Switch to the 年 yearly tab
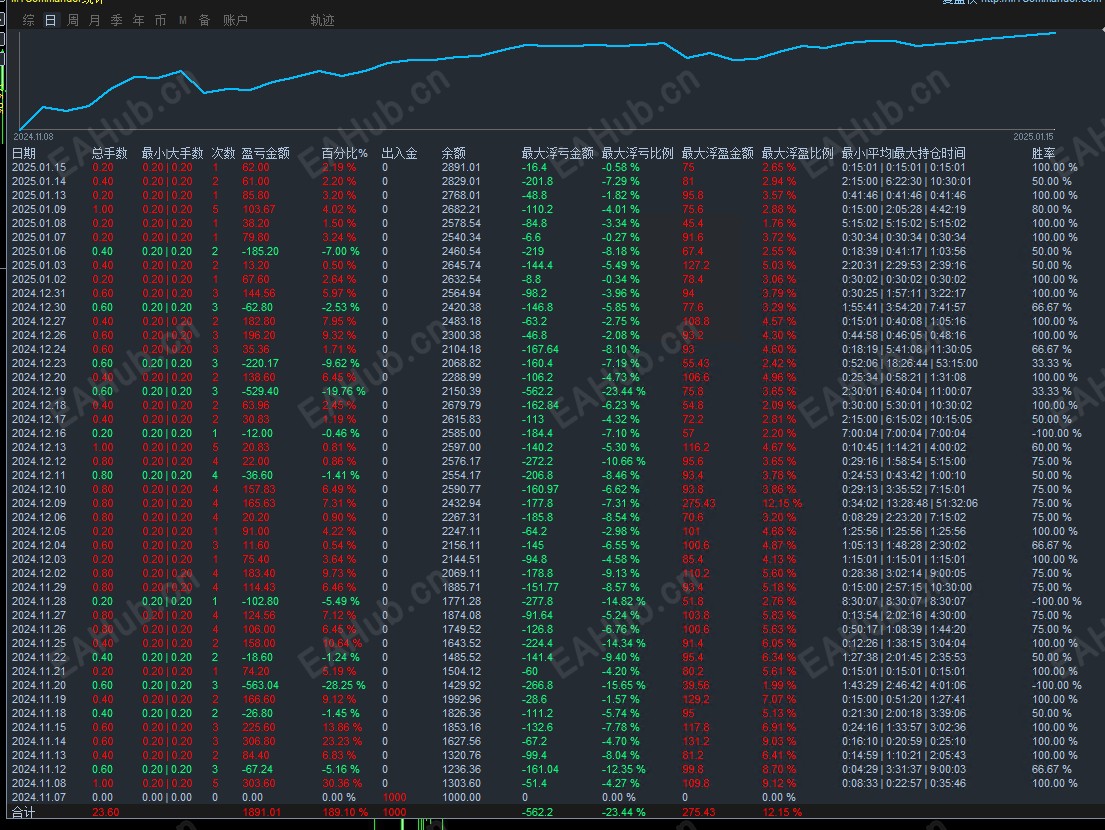 tap(139, 20)
